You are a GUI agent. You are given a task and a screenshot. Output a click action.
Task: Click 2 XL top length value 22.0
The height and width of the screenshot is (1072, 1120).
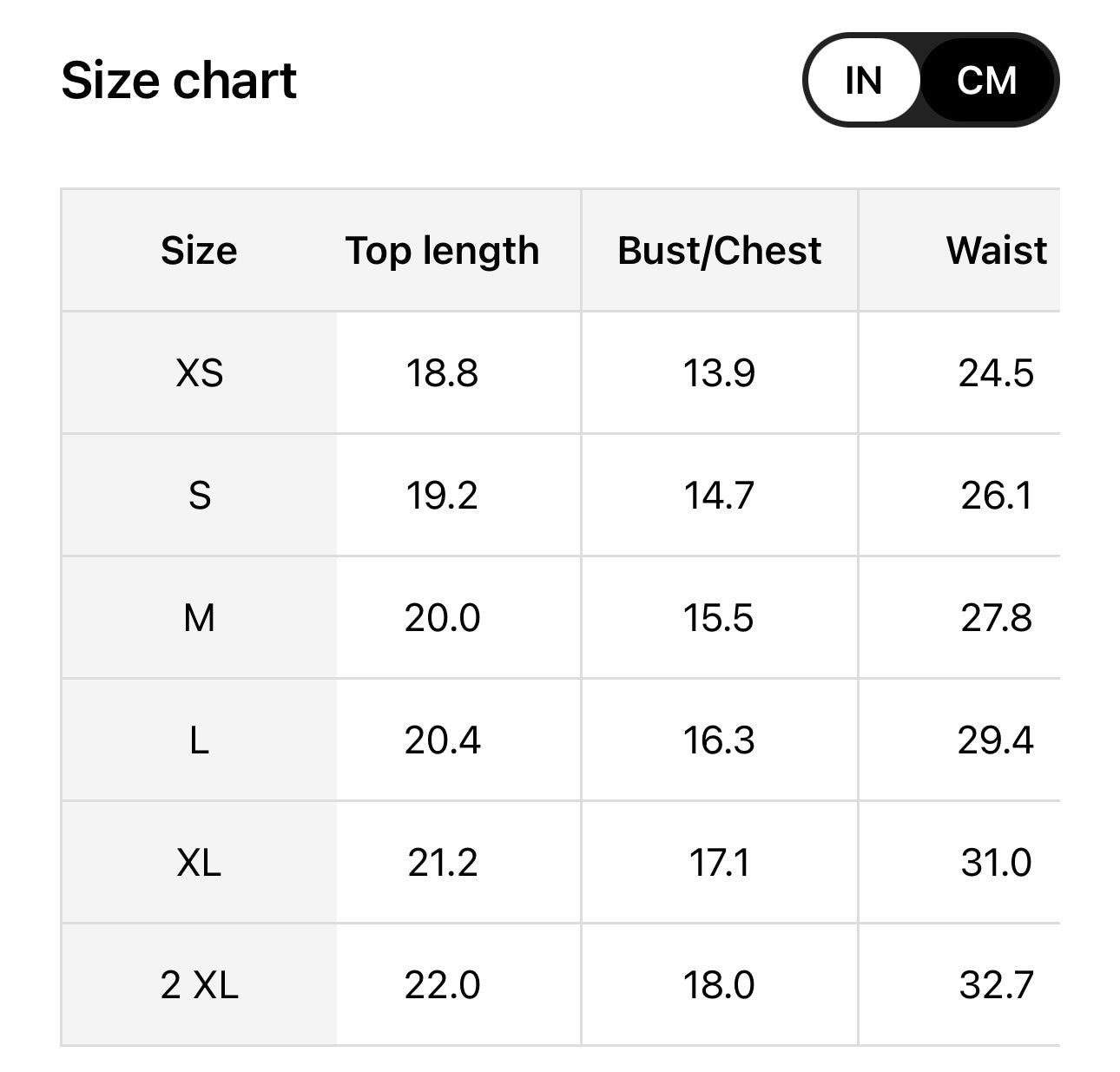point(442,985)
